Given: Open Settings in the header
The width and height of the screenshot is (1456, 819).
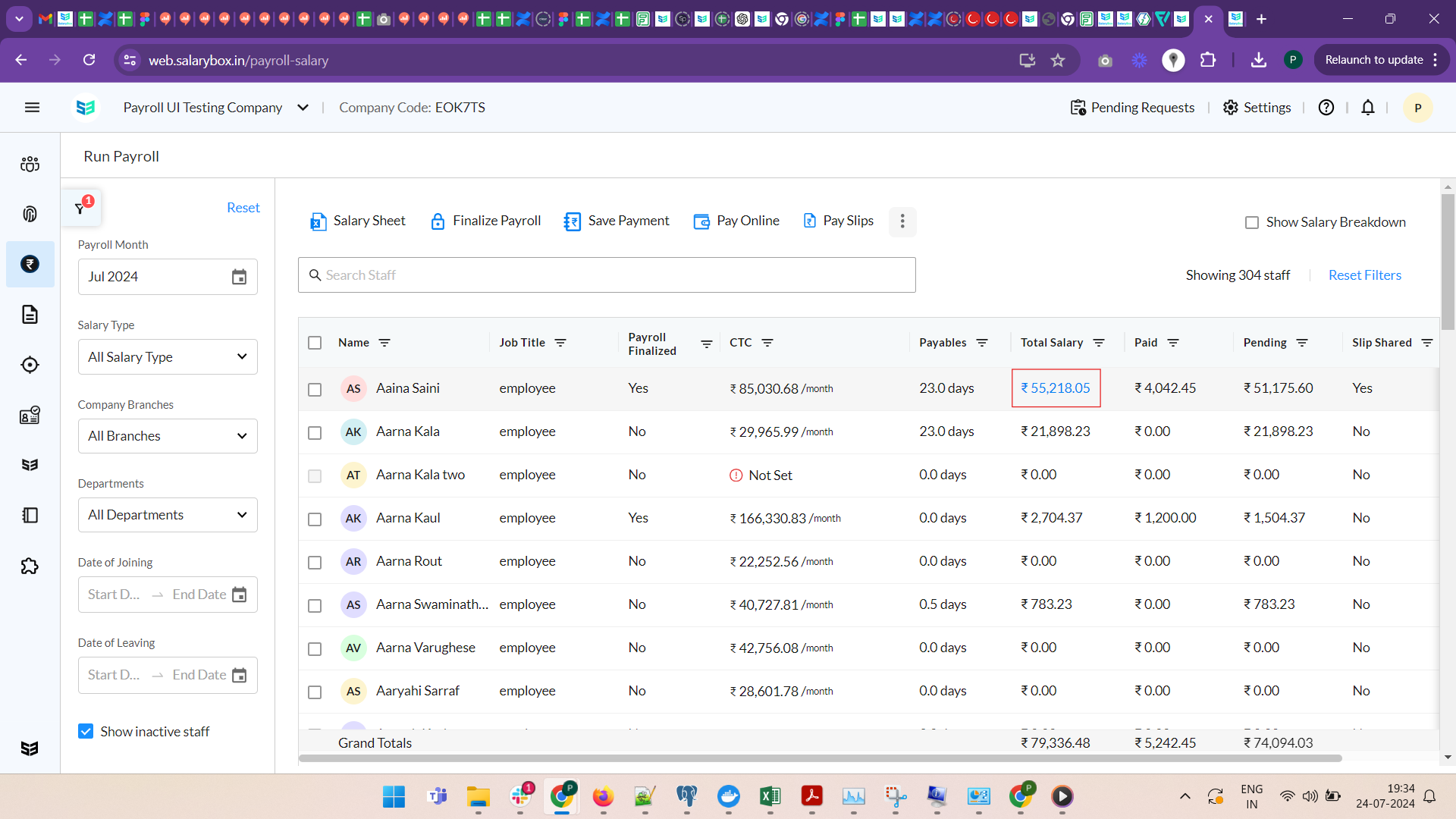Looking at the screenshot, I should tap(1257, 108).
